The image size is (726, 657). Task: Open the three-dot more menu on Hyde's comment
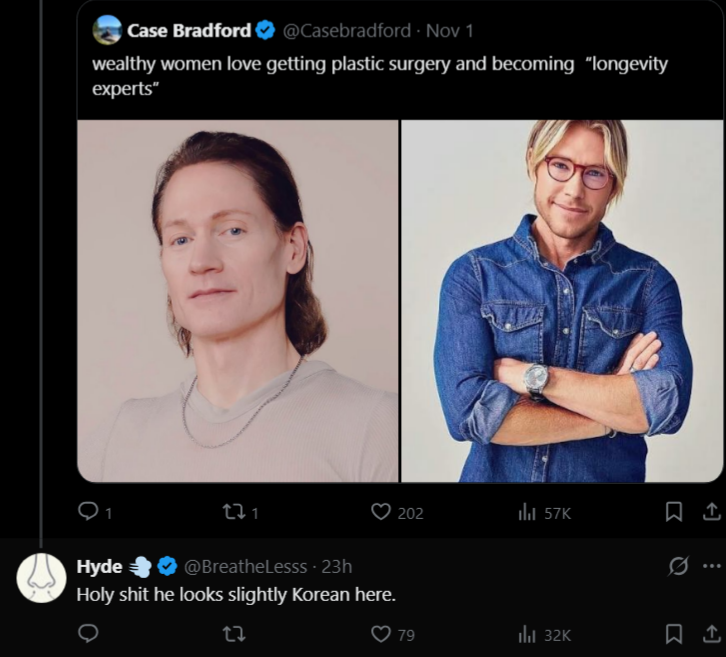click(711, 566)
